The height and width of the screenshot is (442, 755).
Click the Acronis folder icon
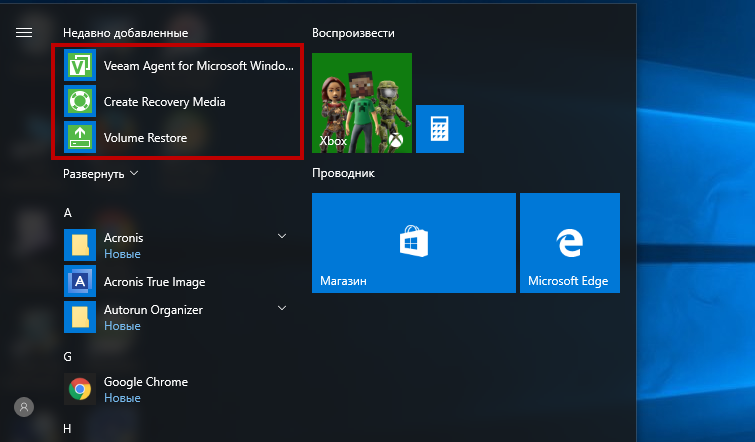80,245
